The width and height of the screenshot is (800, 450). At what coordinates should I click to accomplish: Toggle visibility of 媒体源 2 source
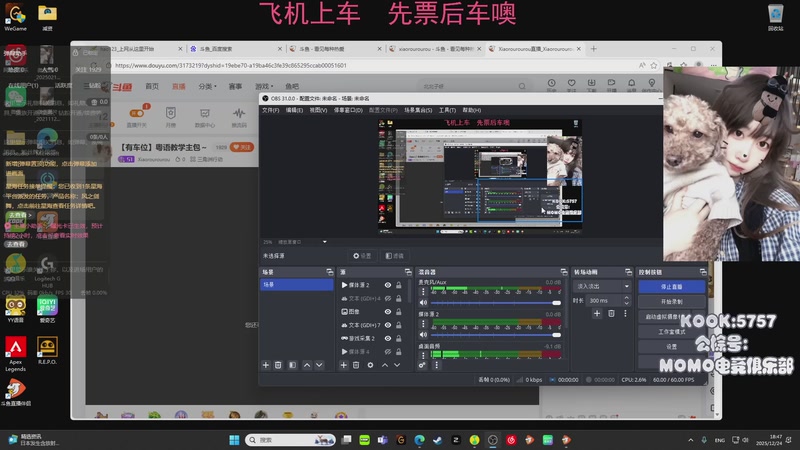pos(388,285)
